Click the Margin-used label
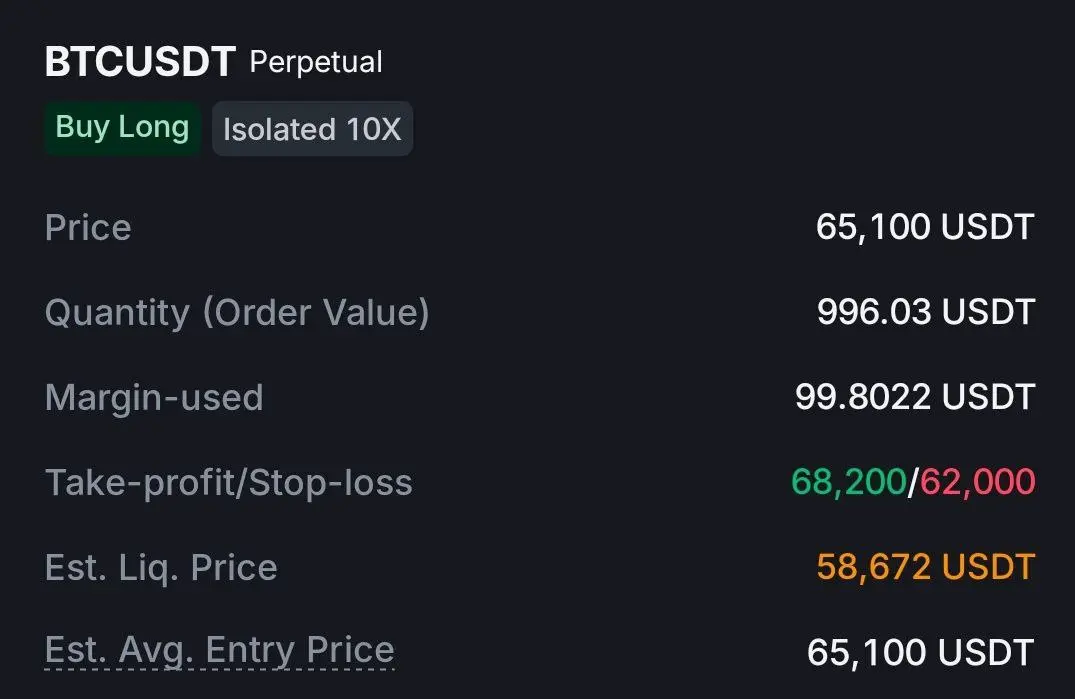The image size is (1075, 699). (154, 398)
